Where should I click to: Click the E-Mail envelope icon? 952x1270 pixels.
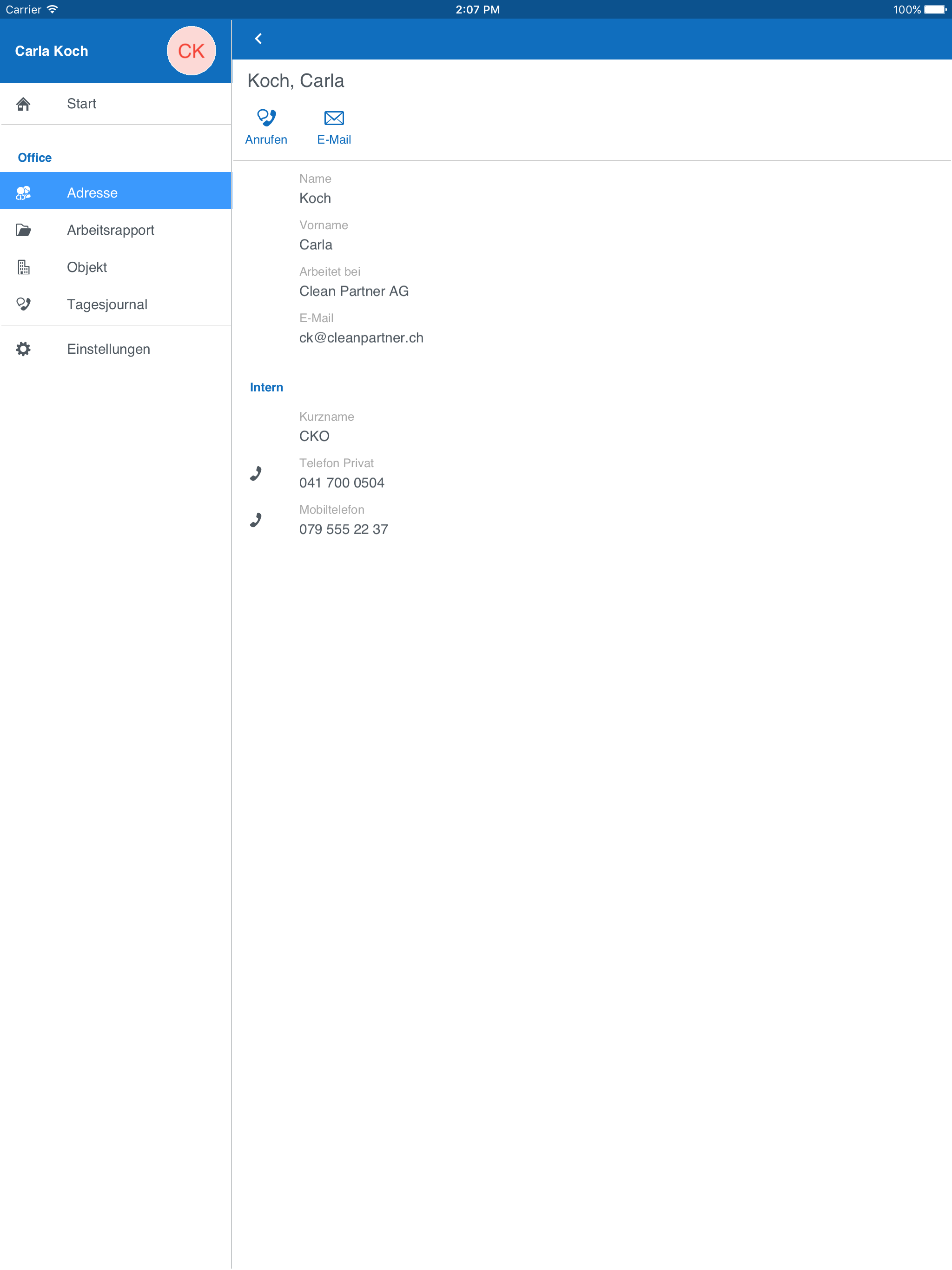(334, 118)
